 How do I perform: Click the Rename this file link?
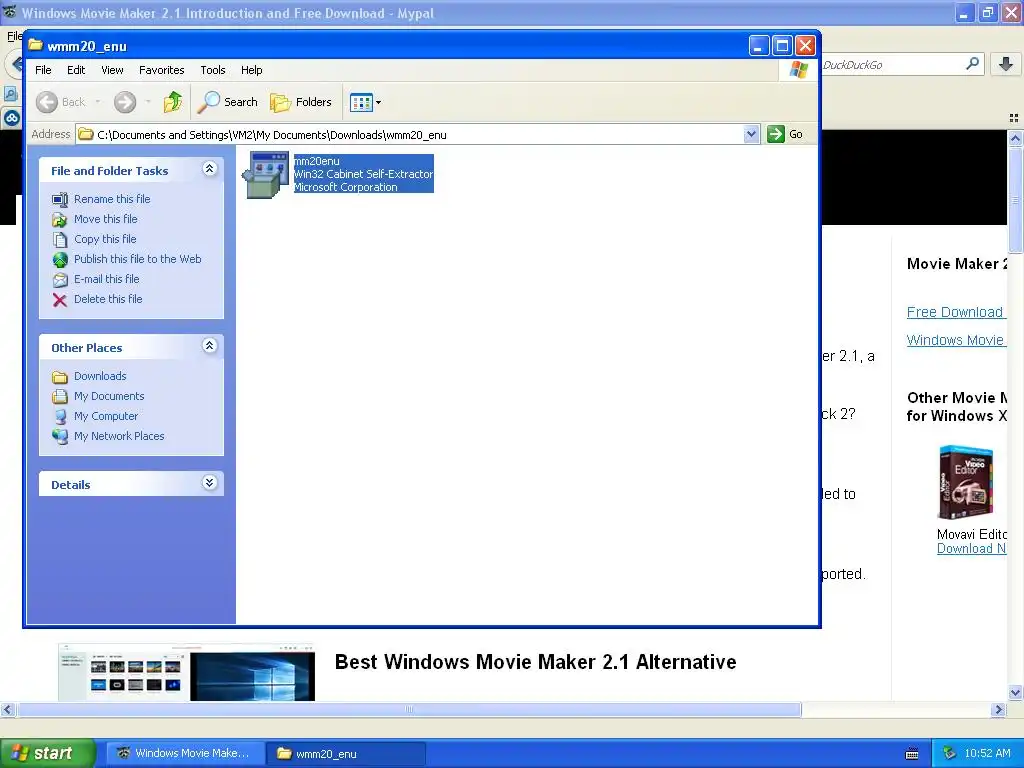pos(112,199)
